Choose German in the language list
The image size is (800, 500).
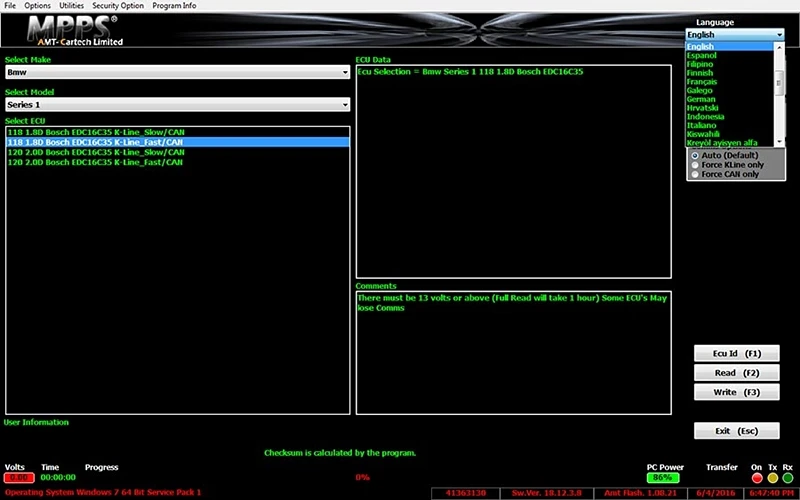[x=730, y=99]
